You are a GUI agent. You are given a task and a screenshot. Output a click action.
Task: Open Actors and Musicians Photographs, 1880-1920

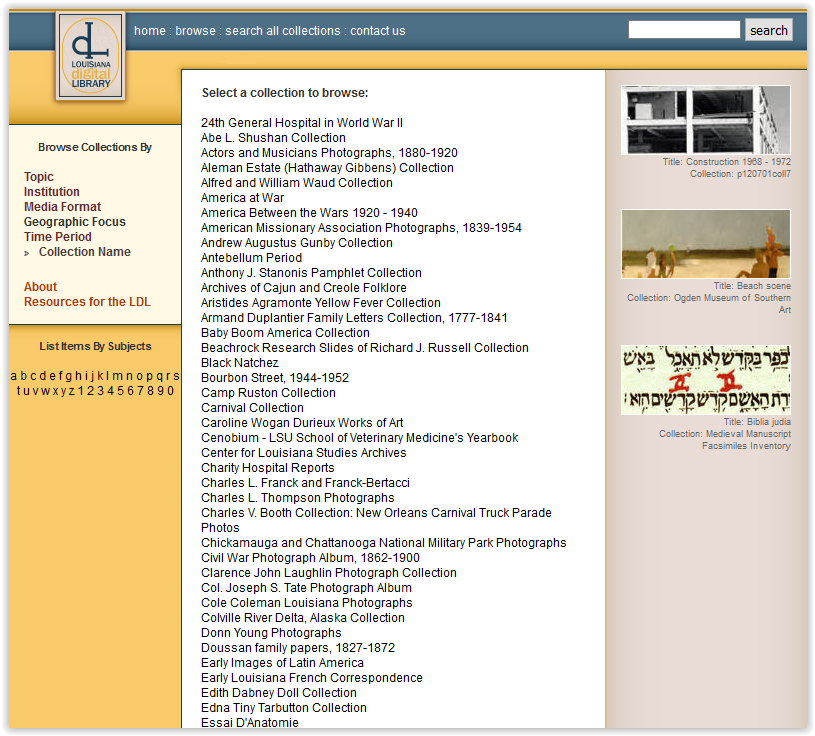330,153
